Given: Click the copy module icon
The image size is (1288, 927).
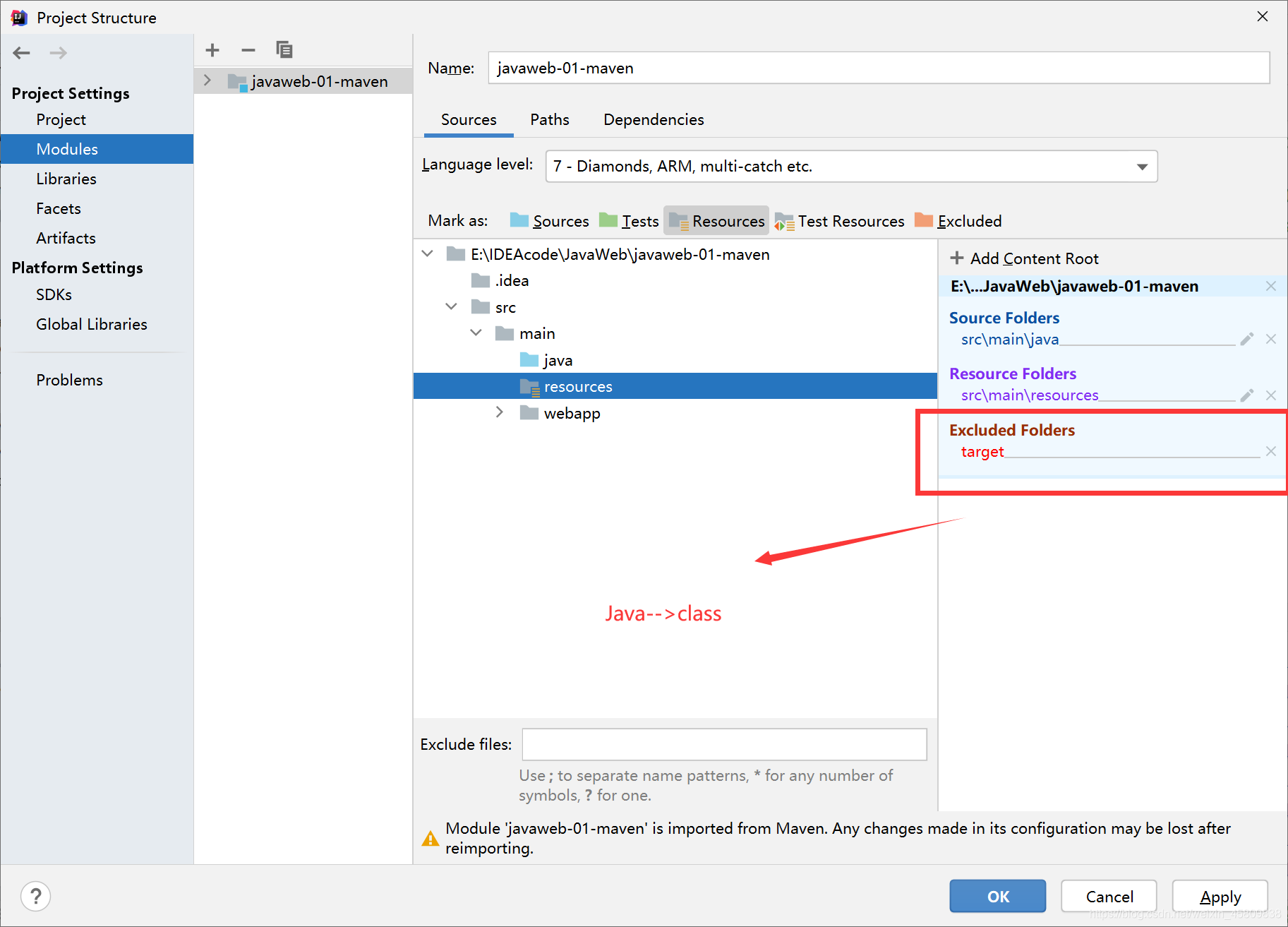Looking at the screenshot, I should (x=284, y=50).
